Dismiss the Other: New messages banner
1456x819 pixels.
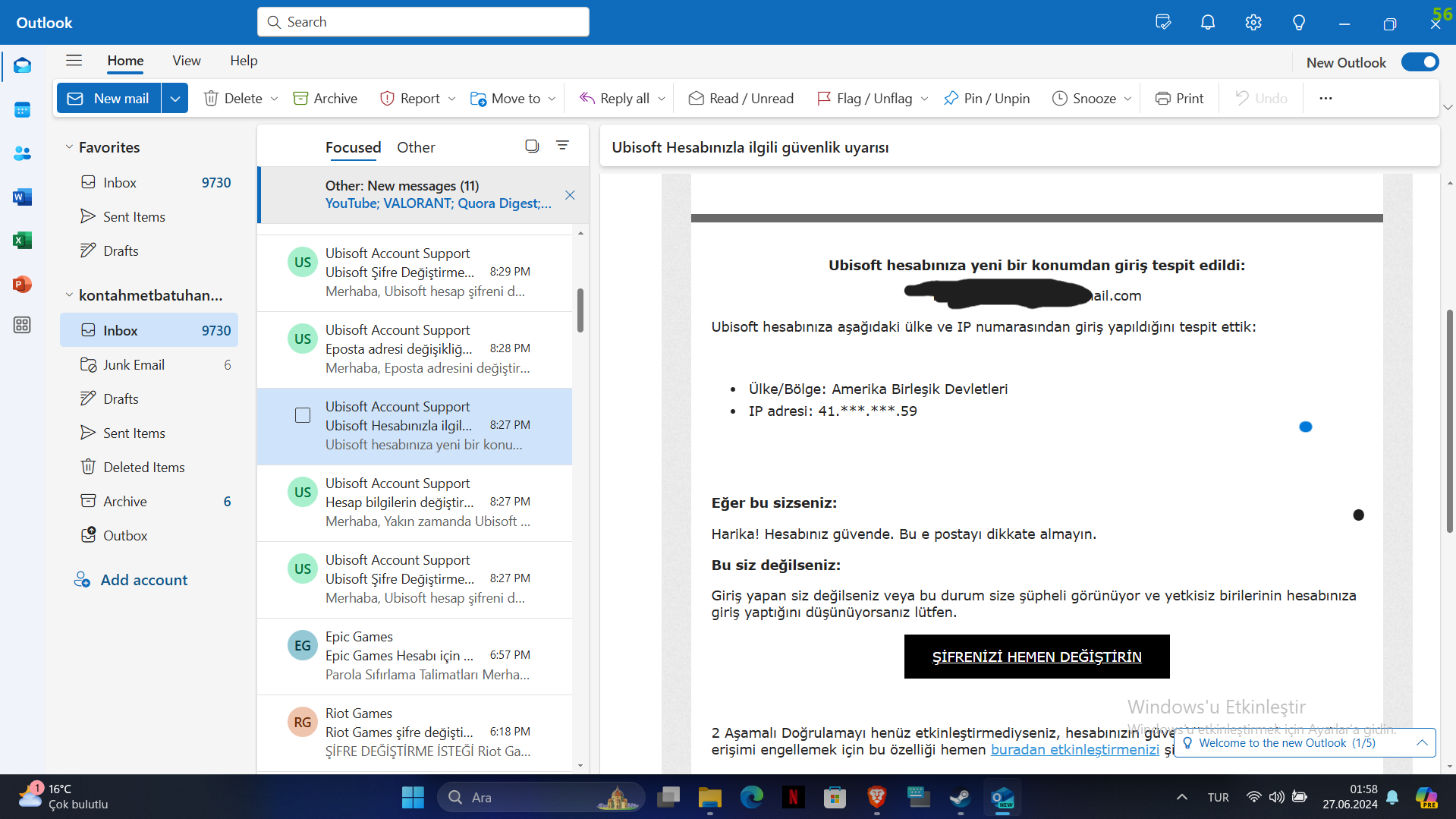click(570, 195)
